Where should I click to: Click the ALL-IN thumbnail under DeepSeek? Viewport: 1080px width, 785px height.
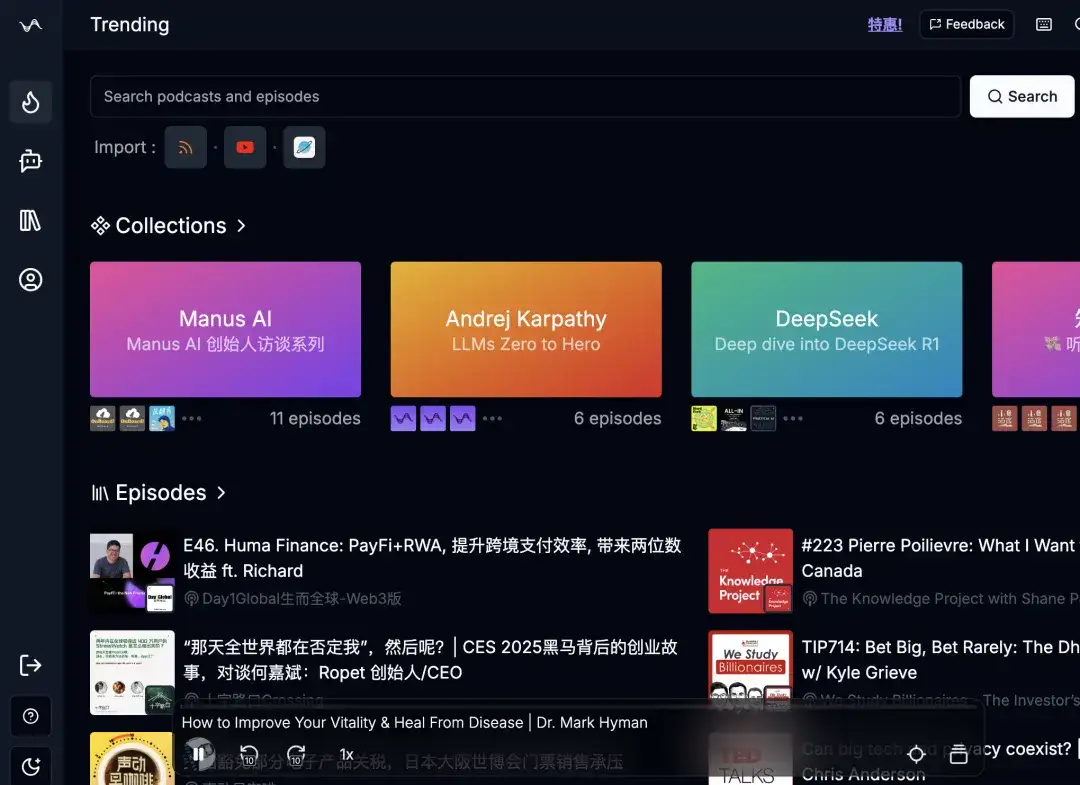(734, 419)
